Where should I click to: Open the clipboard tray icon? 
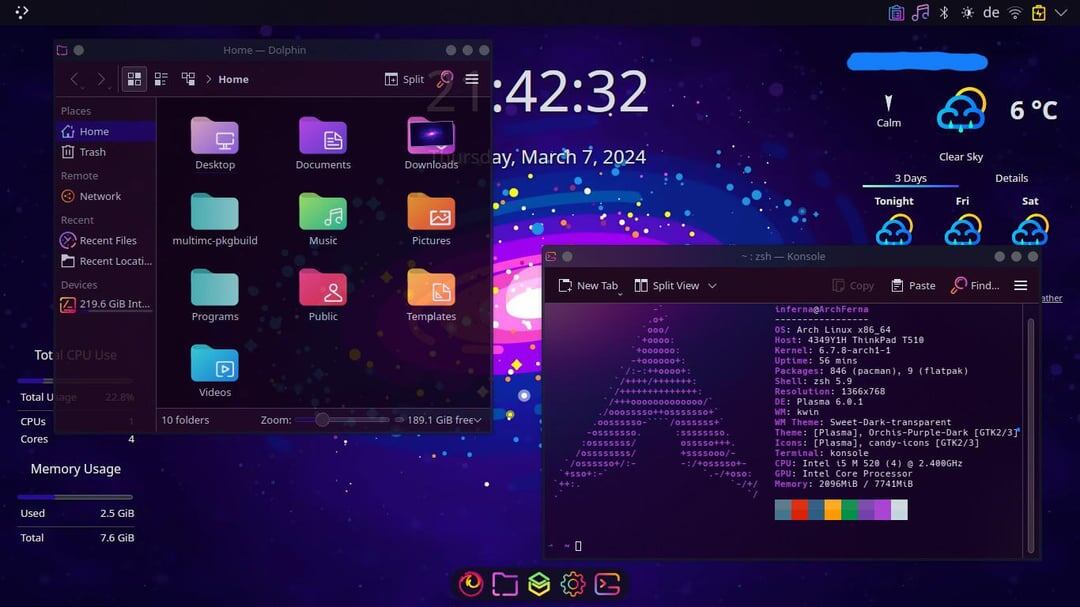tap(896, 12)
